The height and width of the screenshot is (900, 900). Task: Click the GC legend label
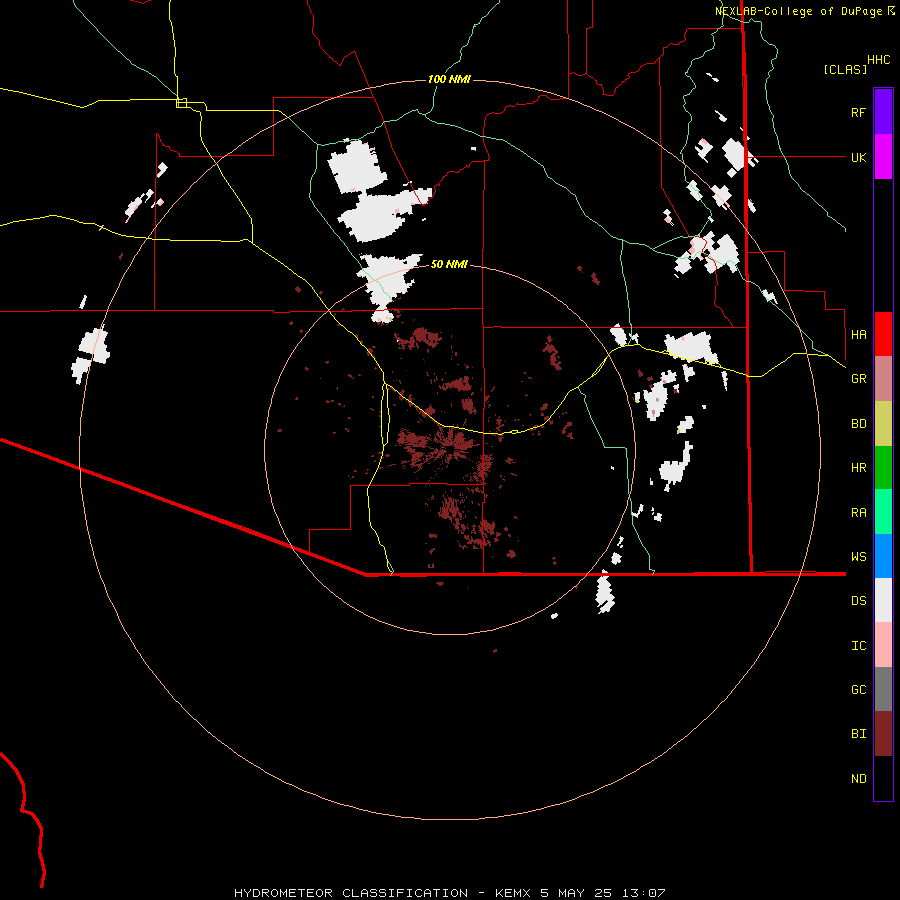point(858,690)
